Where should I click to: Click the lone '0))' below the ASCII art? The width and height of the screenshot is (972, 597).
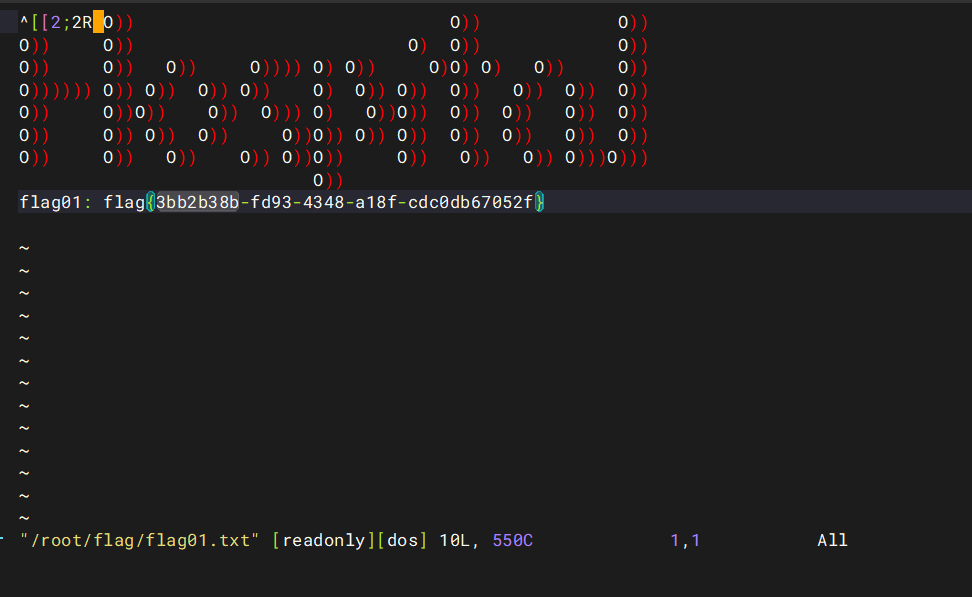click(x=328, y=181)
